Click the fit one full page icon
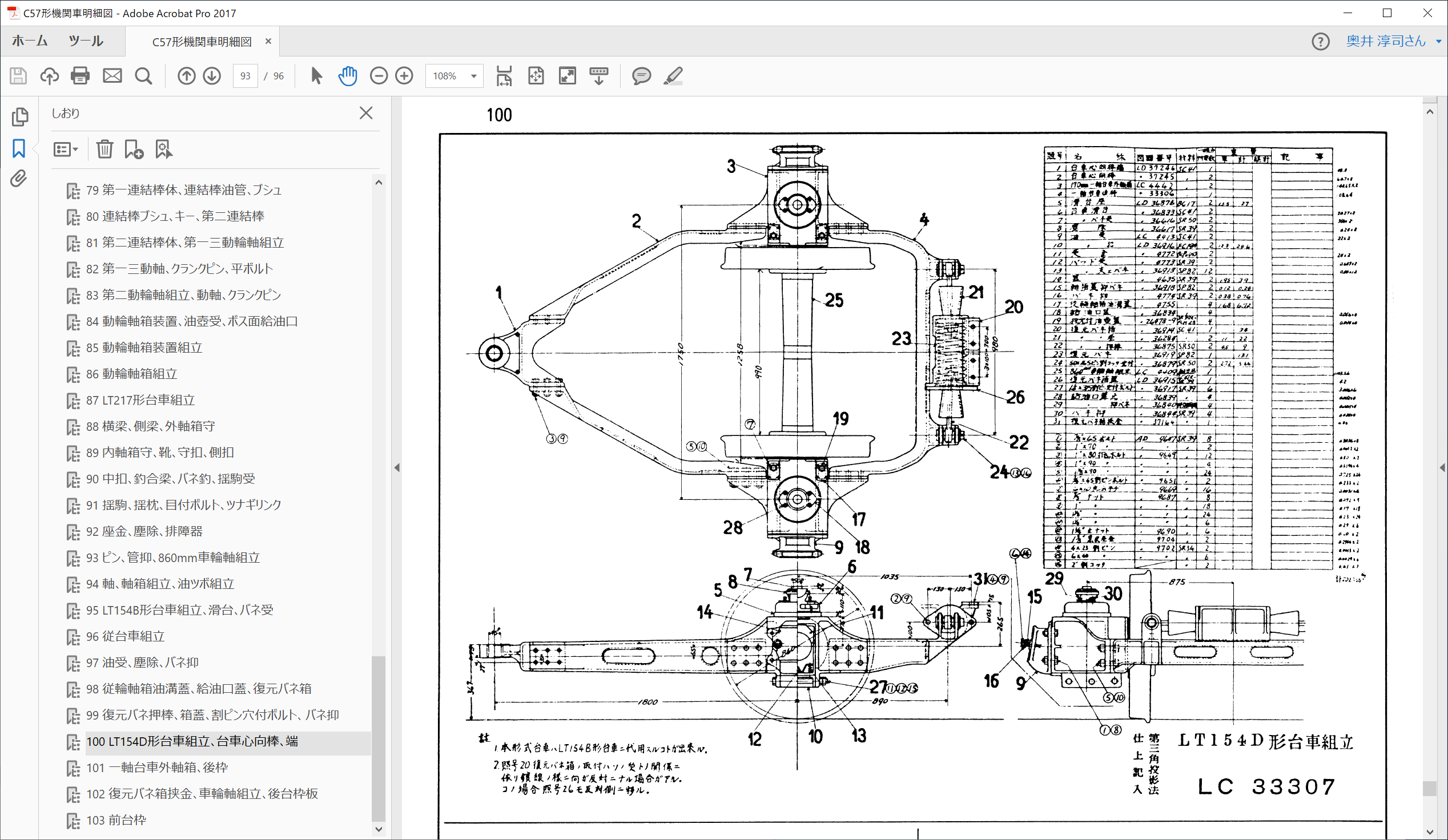The image size is (1448, 840). point(536,76)
